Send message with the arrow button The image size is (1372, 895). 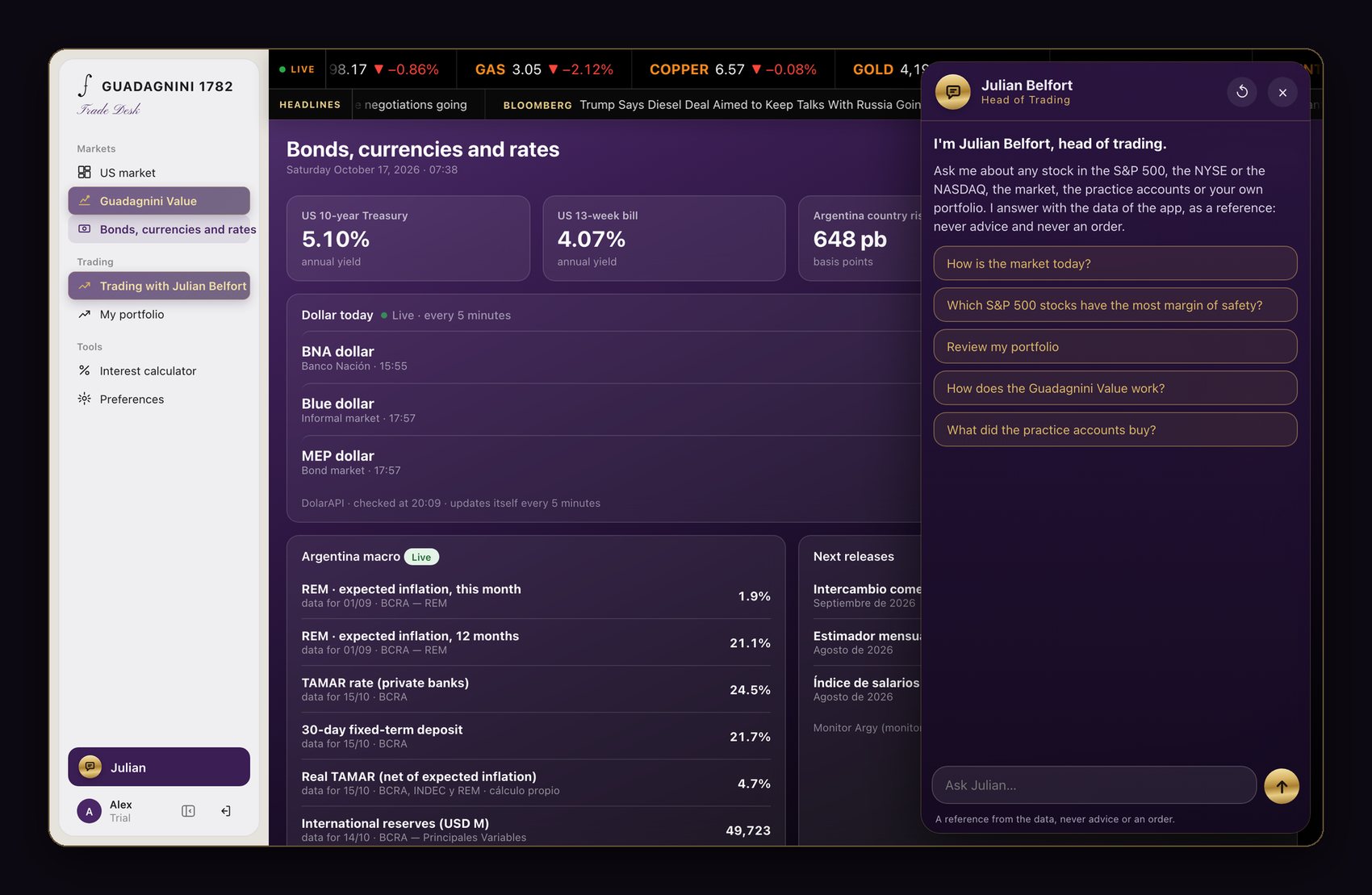1282,786
